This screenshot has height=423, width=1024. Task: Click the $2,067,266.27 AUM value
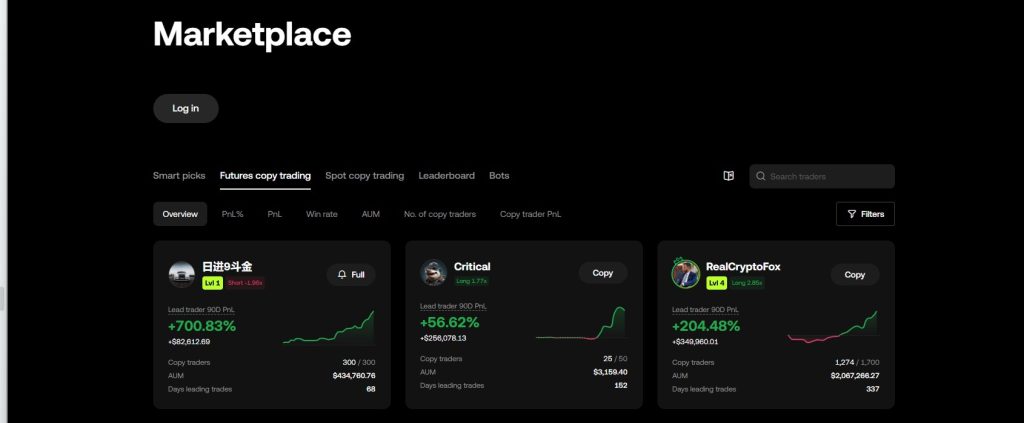click(855, 375)
